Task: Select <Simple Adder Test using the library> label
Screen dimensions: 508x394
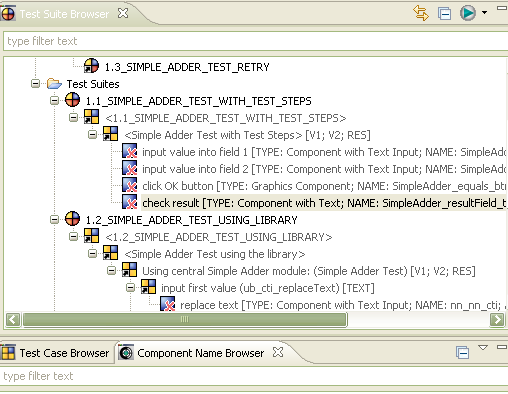Action: coord(214,254)
